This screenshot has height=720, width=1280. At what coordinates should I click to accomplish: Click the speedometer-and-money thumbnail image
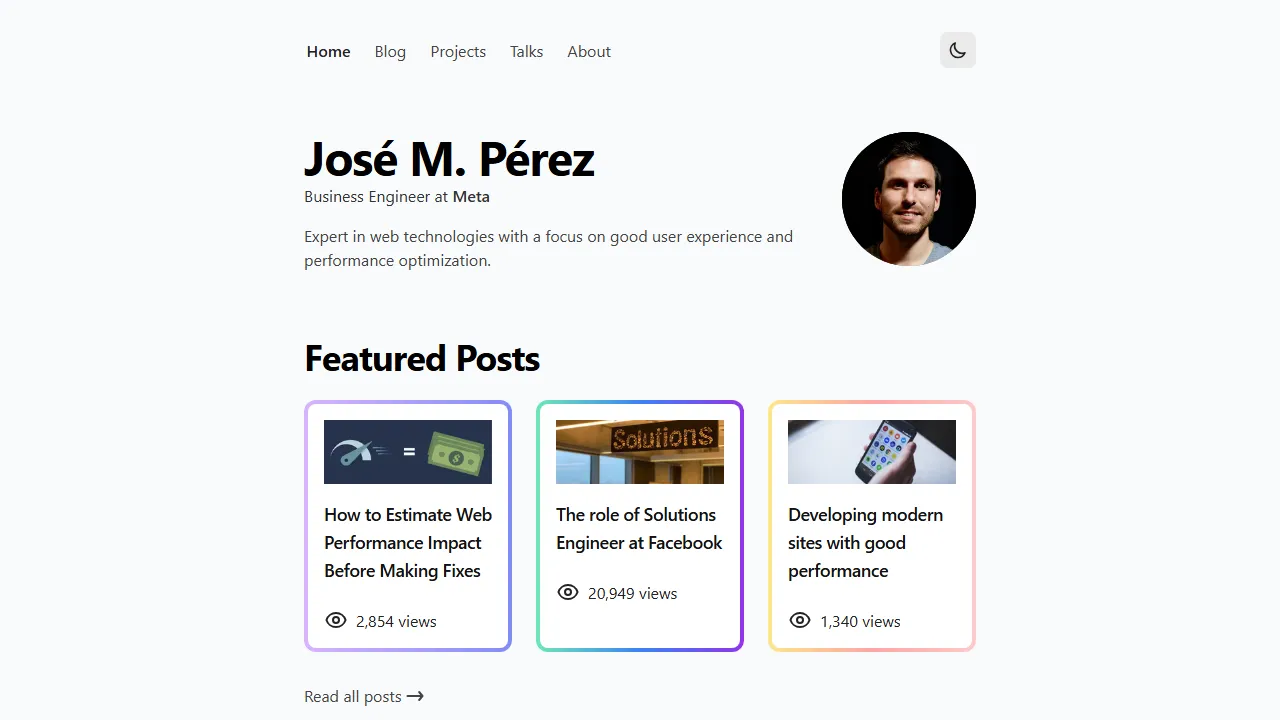407,451
